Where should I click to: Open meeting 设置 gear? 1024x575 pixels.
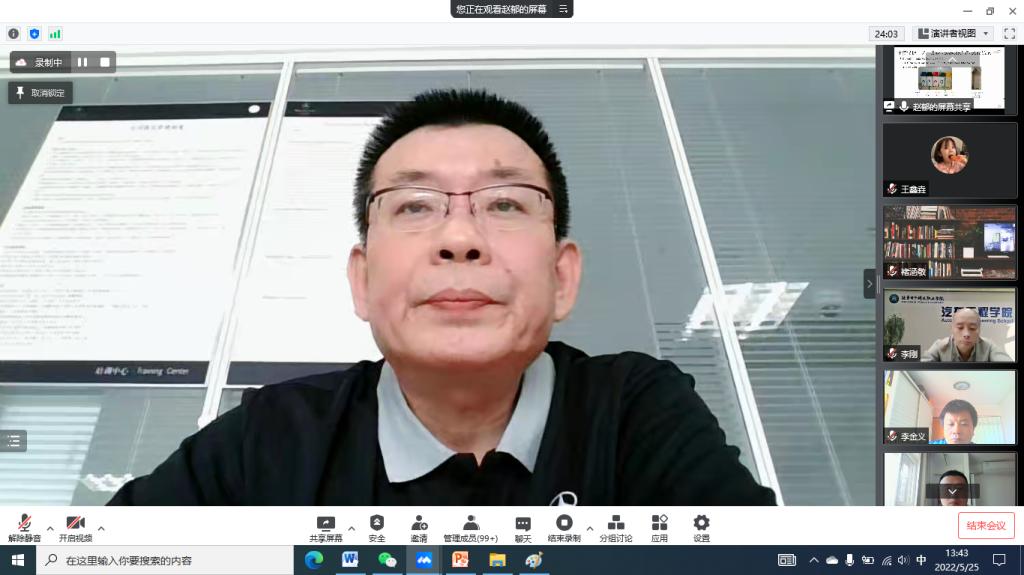[701, 528]
